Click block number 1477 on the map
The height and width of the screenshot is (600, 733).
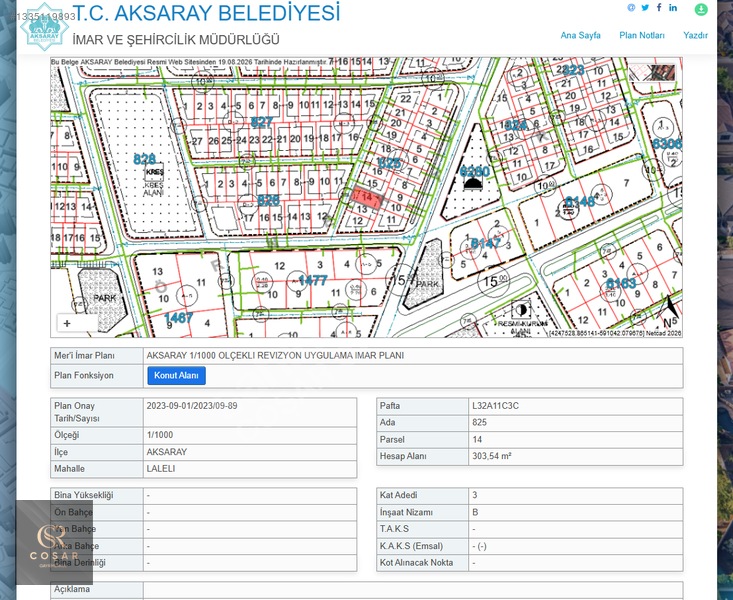313,280
